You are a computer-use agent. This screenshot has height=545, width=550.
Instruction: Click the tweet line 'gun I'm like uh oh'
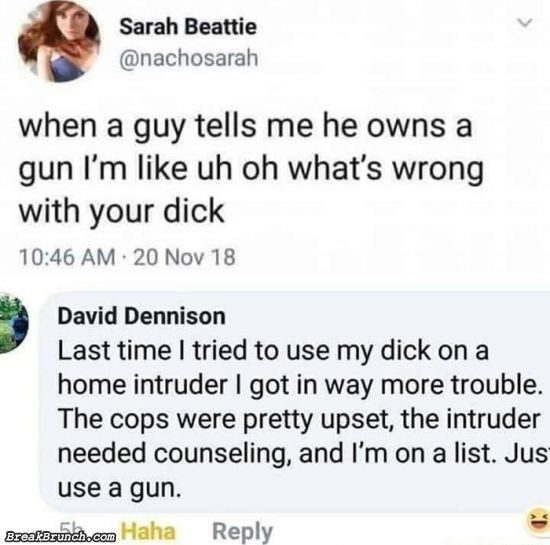point(148,169)
